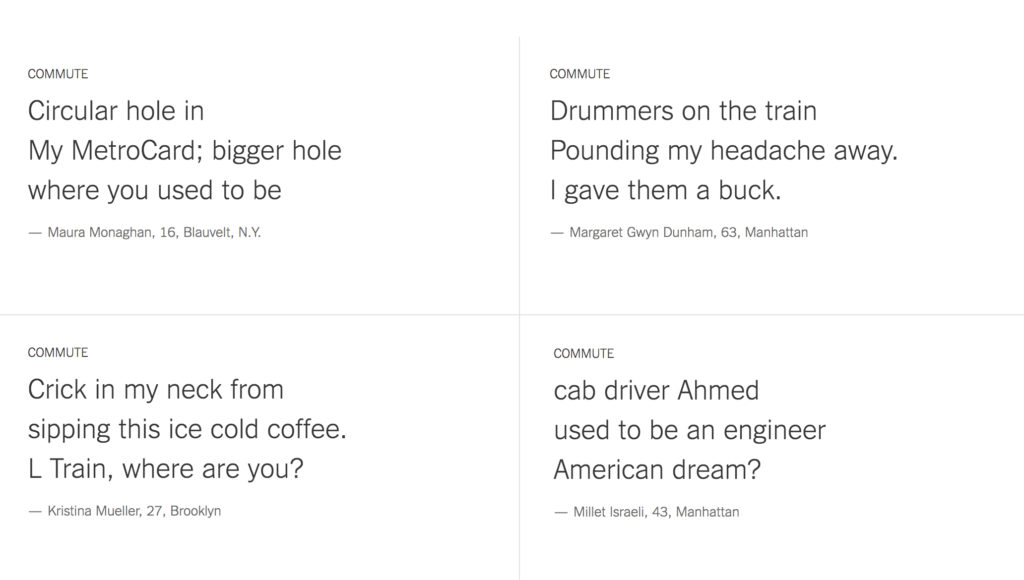Image resolution: width=1024 pixels, height=580 pixels.
Task: Click the line 'Circular hole in'
Action: [x=116, y=111]
